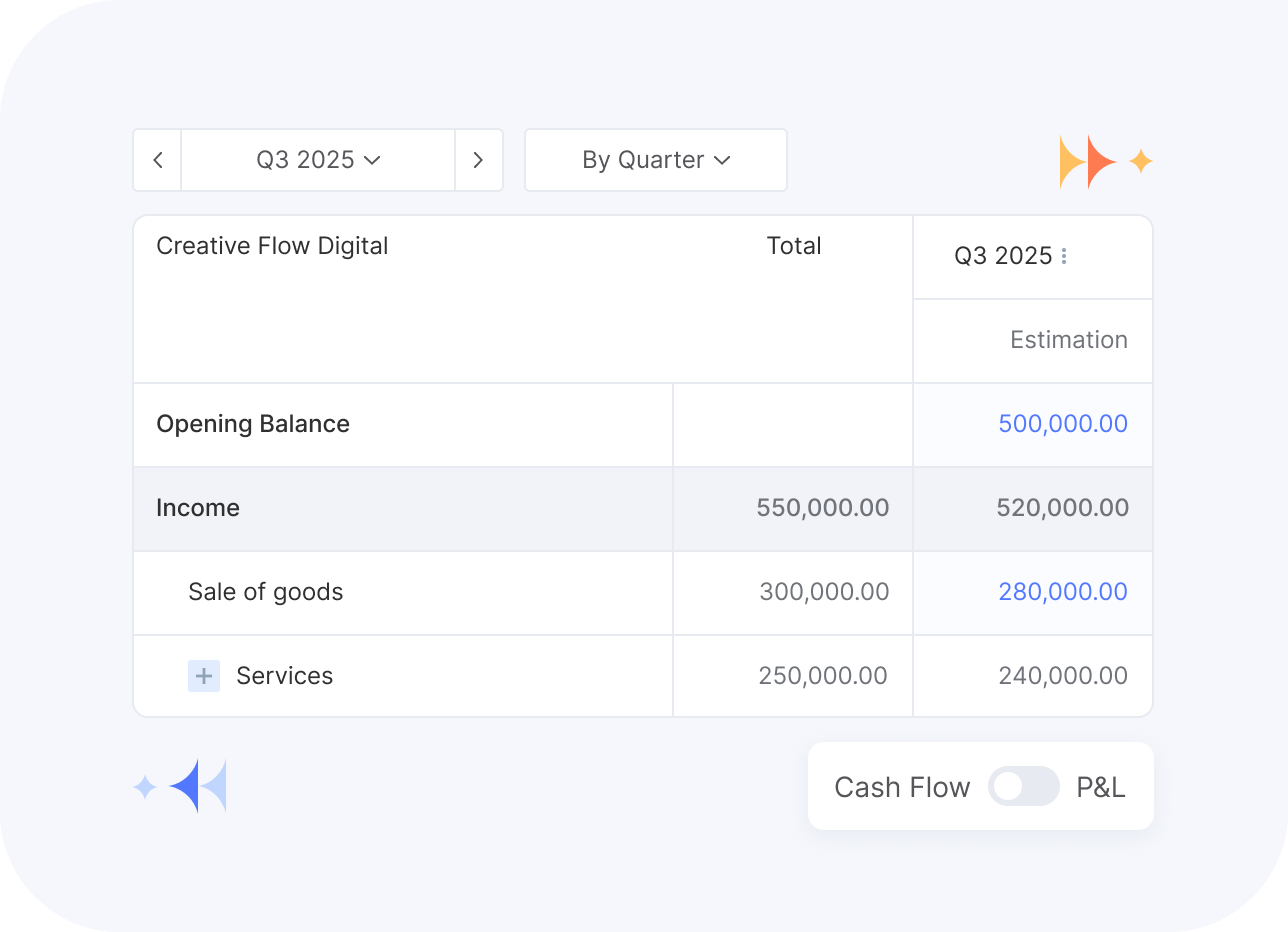This screenshot has height=932, width=1288.
Task: Click the Creative Flow Digital company name
Action: [272, 246]
